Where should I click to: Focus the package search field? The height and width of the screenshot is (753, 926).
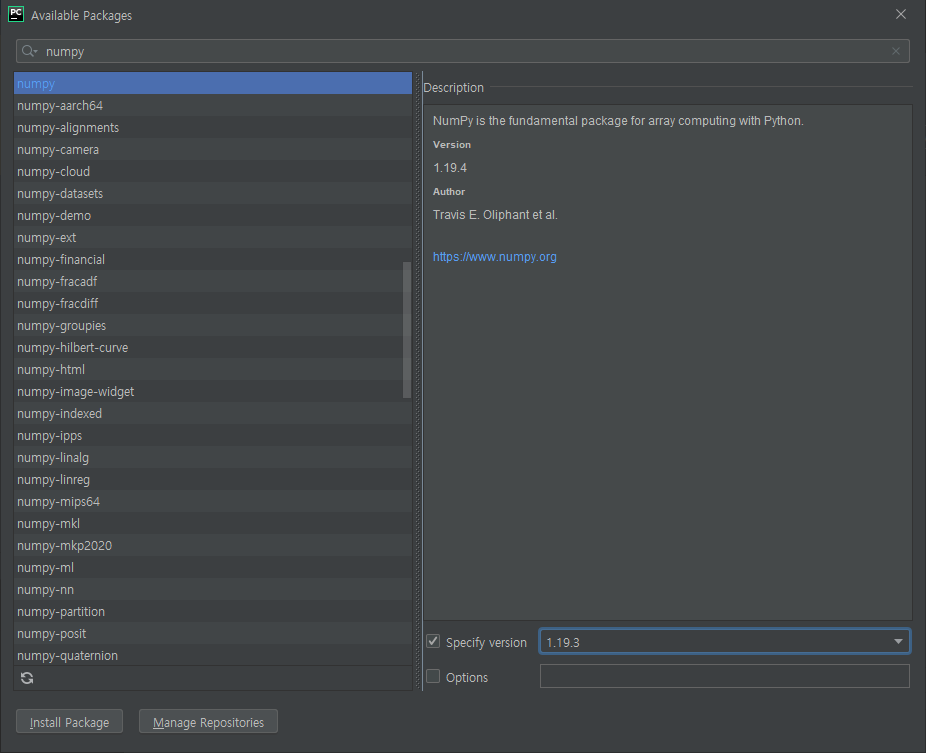[462, 51]
